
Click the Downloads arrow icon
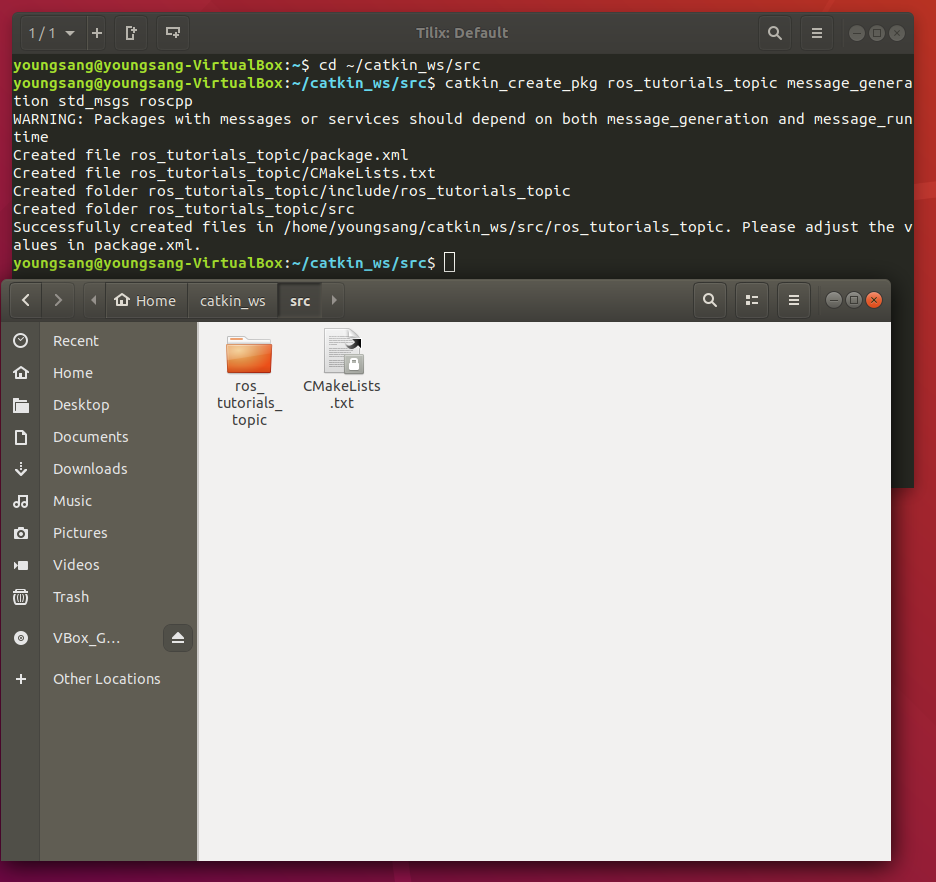(x=21, y=469)
